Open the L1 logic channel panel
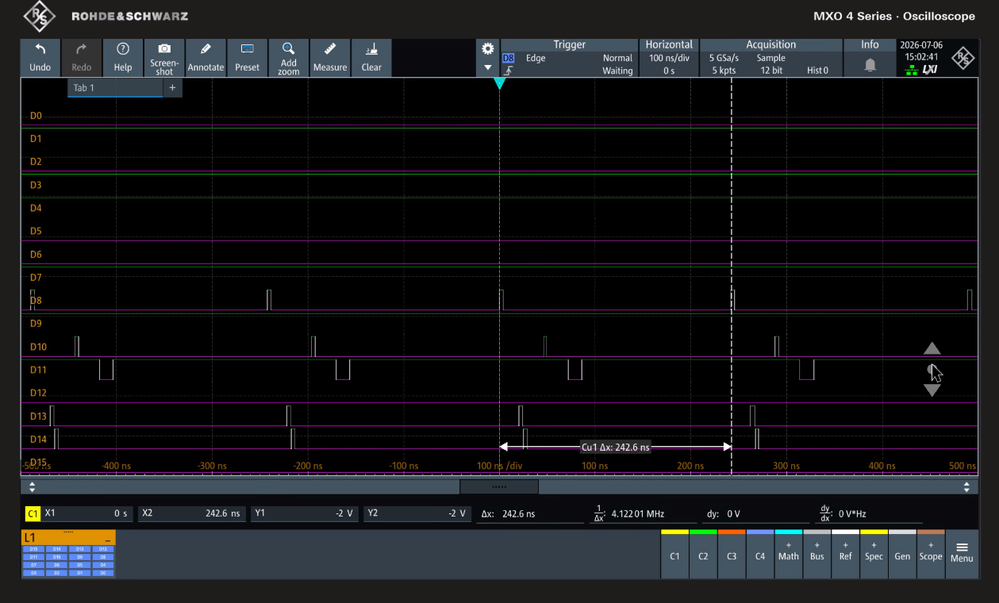The image size is (999, 603). click(68, 554)
